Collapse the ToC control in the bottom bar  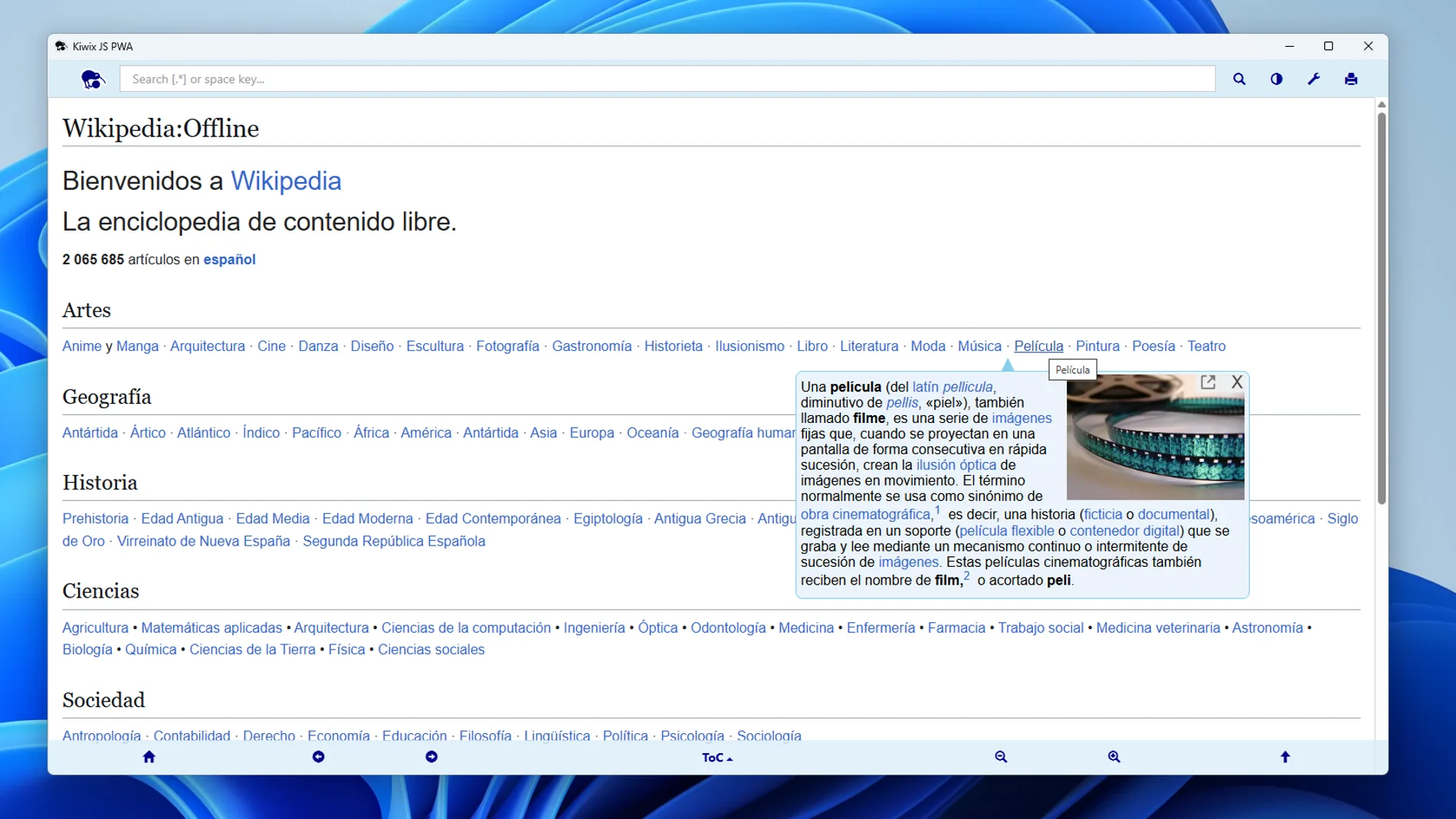coord(716,757)
